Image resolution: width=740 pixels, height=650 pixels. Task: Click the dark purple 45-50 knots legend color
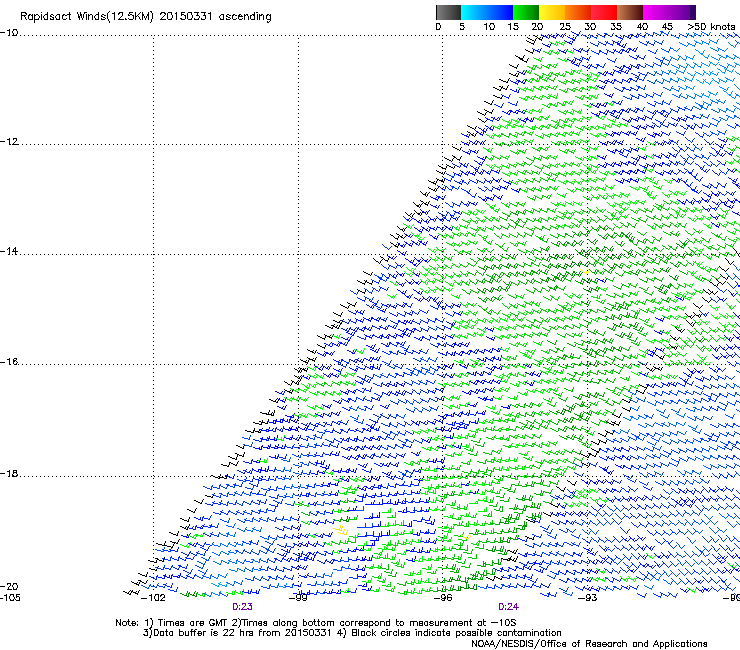682,12
